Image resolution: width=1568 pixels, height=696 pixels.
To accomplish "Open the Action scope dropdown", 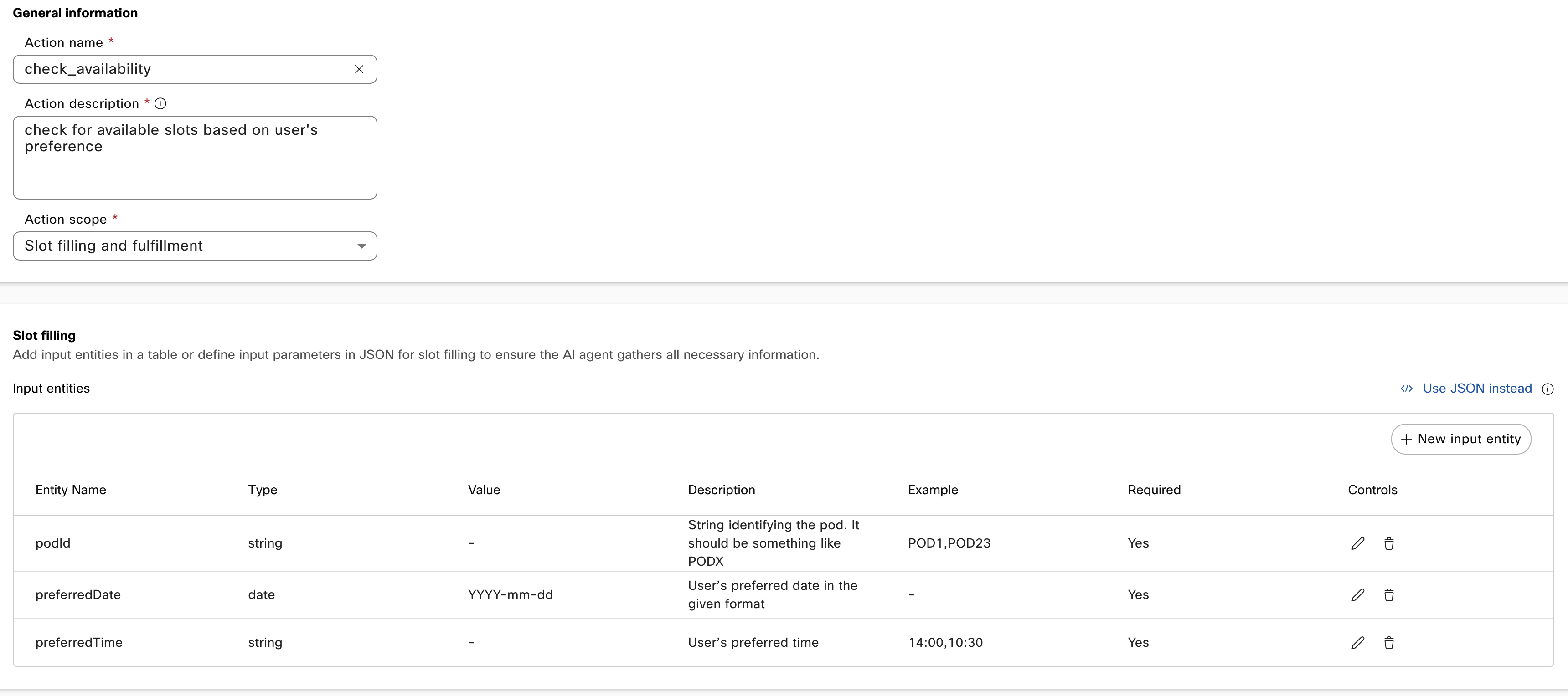I will (195, 246).
